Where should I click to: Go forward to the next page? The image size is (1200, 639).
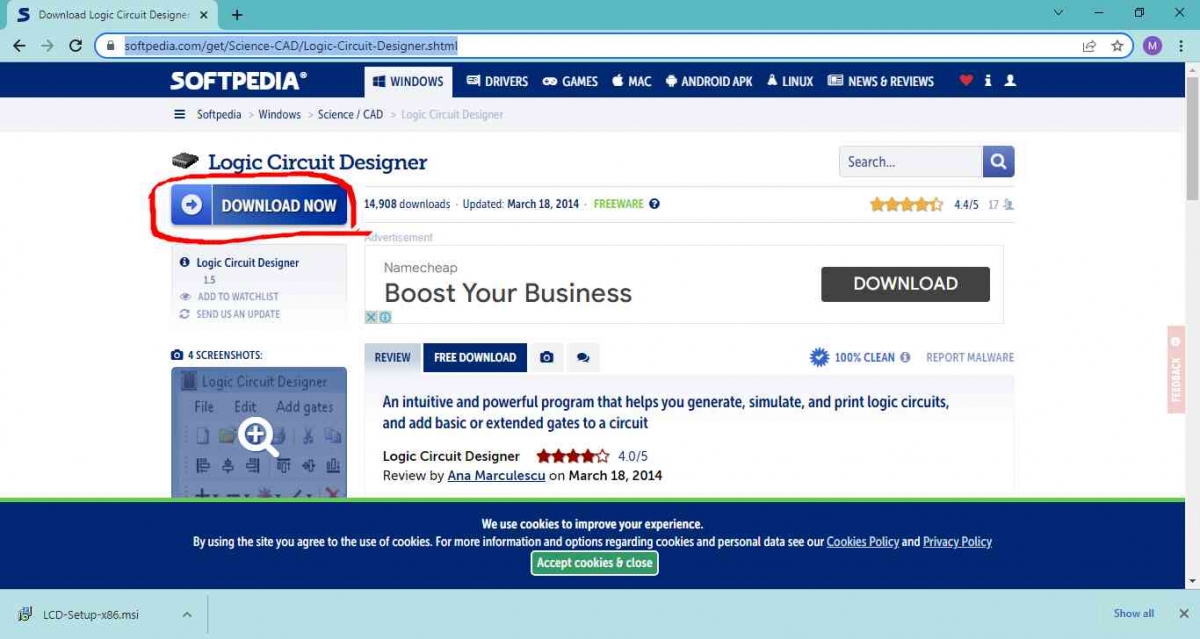[47, 46]
